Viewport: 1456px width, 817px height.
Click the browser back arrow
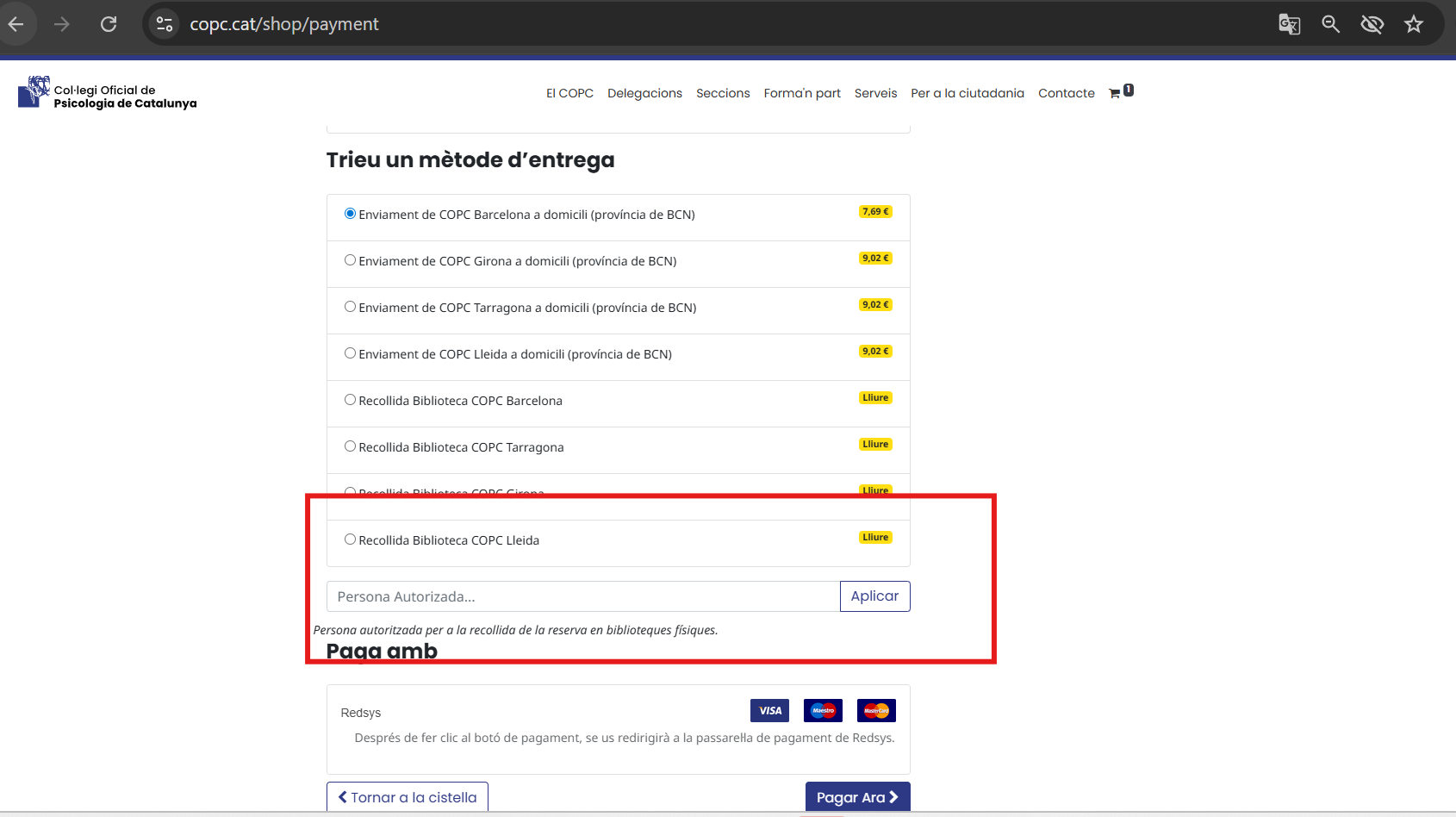[16, 24]
